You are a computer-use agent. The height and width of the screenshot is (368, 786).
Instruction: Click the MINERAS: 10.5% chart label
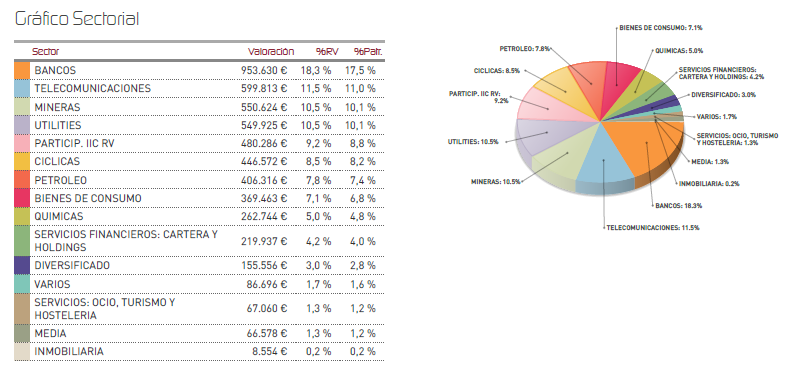click(495, 182)
